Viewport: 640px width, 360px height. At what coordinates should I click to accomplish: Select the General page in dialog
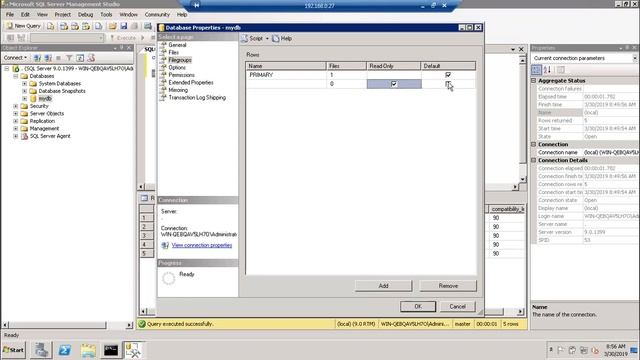coord(177,45)
